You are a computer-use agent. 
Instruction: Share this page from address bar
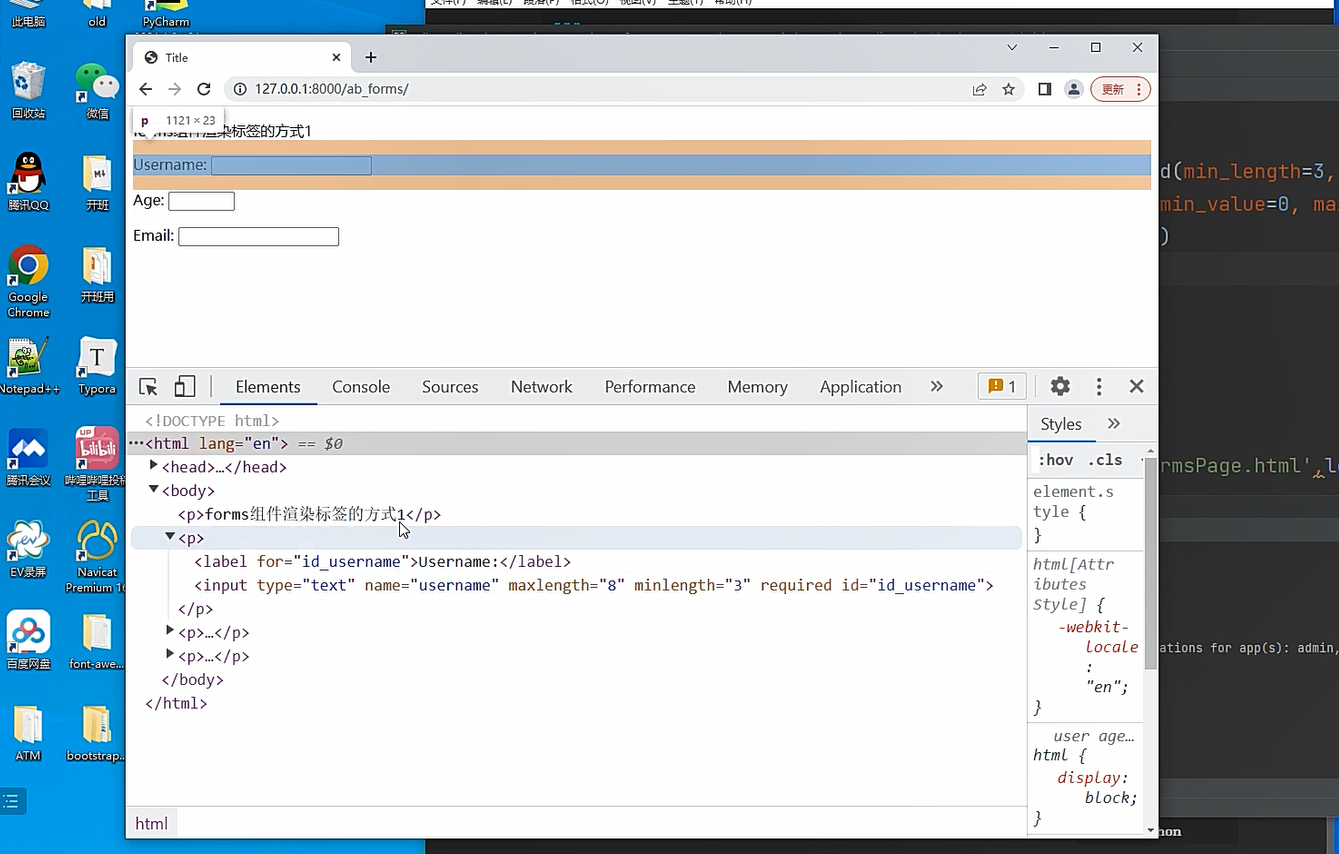(x=980, y=89)
